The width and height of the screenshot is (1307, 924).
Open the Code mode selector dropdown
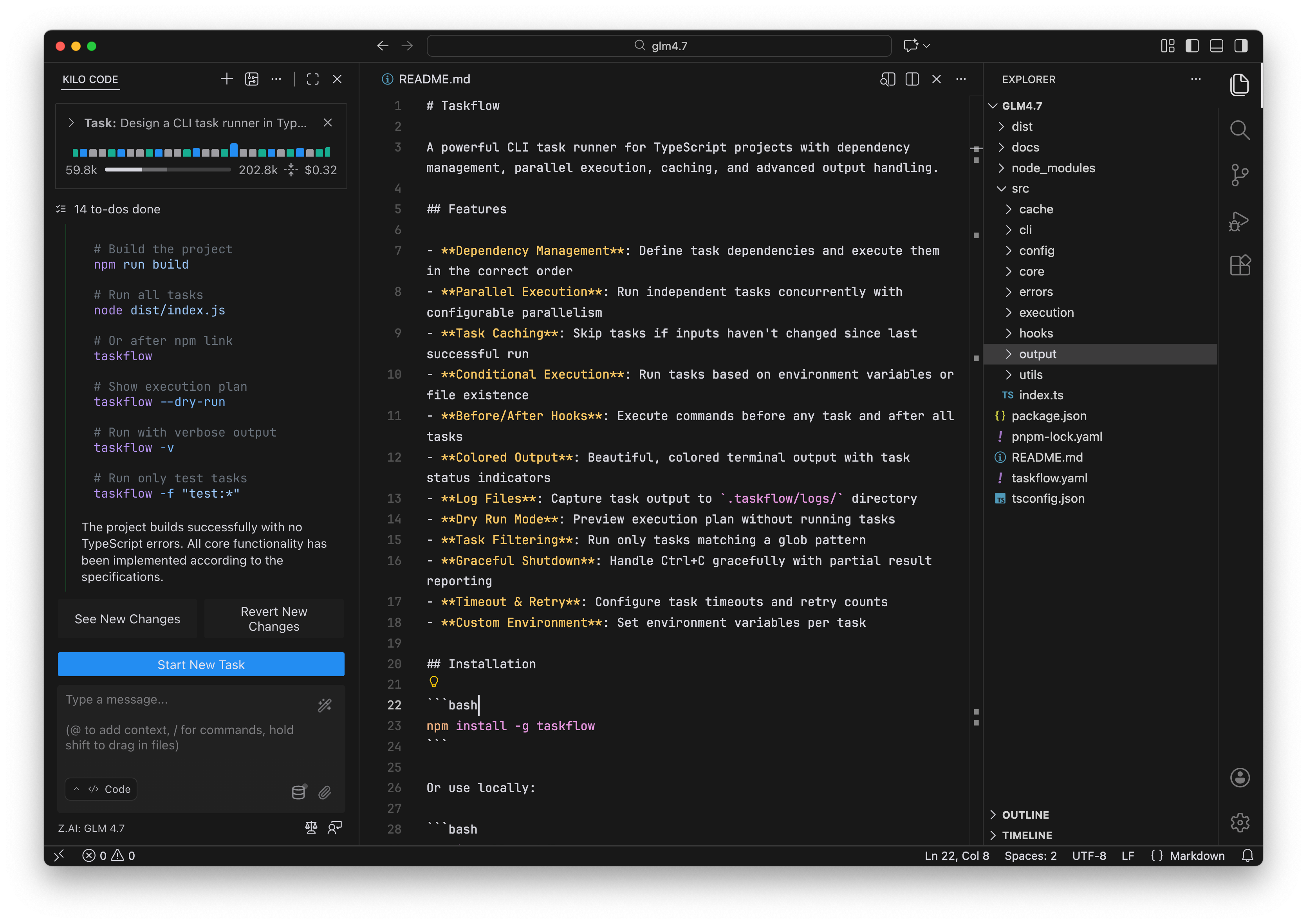tap(101, 789)
